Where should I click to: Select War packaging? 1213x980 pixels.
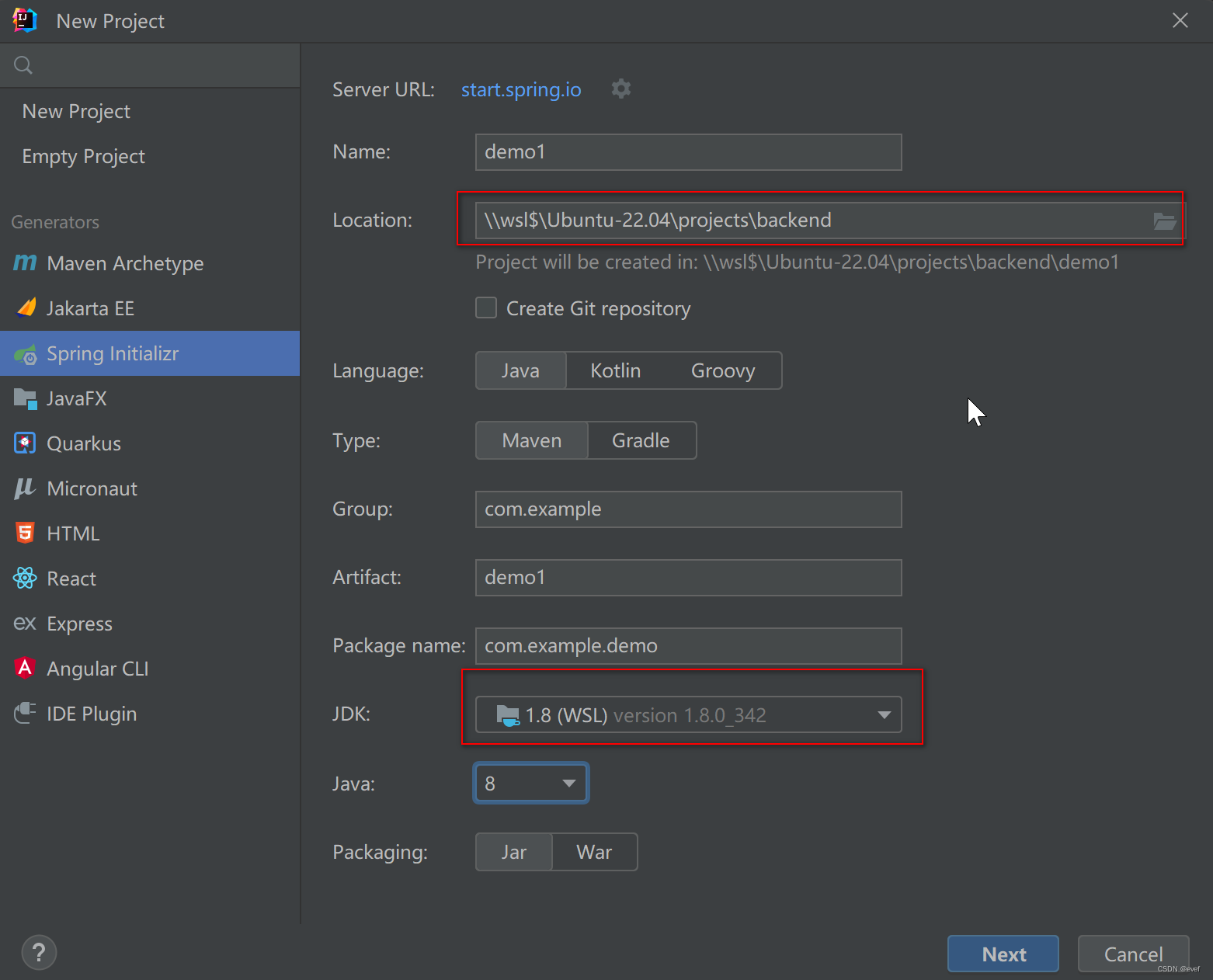tap(594, 852)
